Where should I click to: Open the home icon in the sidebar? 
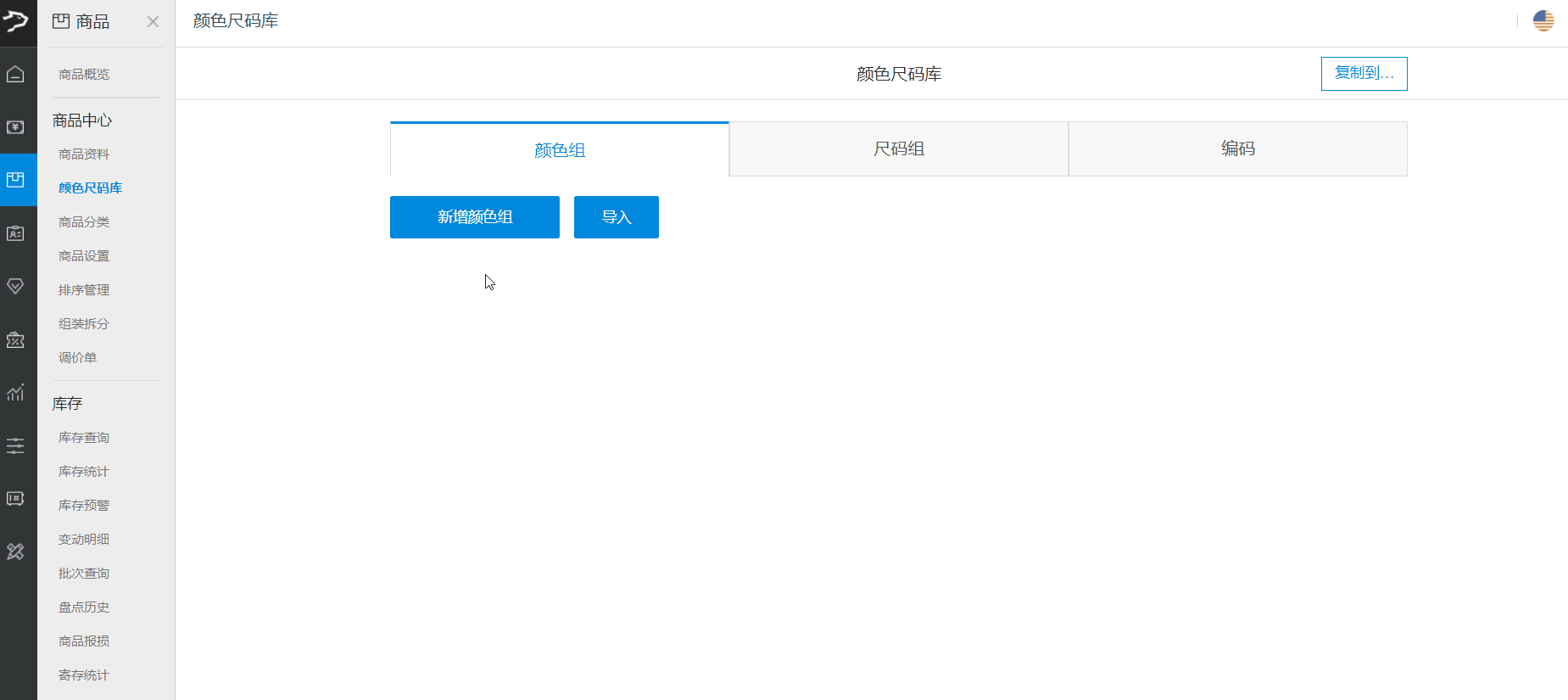tap(15, 75)
